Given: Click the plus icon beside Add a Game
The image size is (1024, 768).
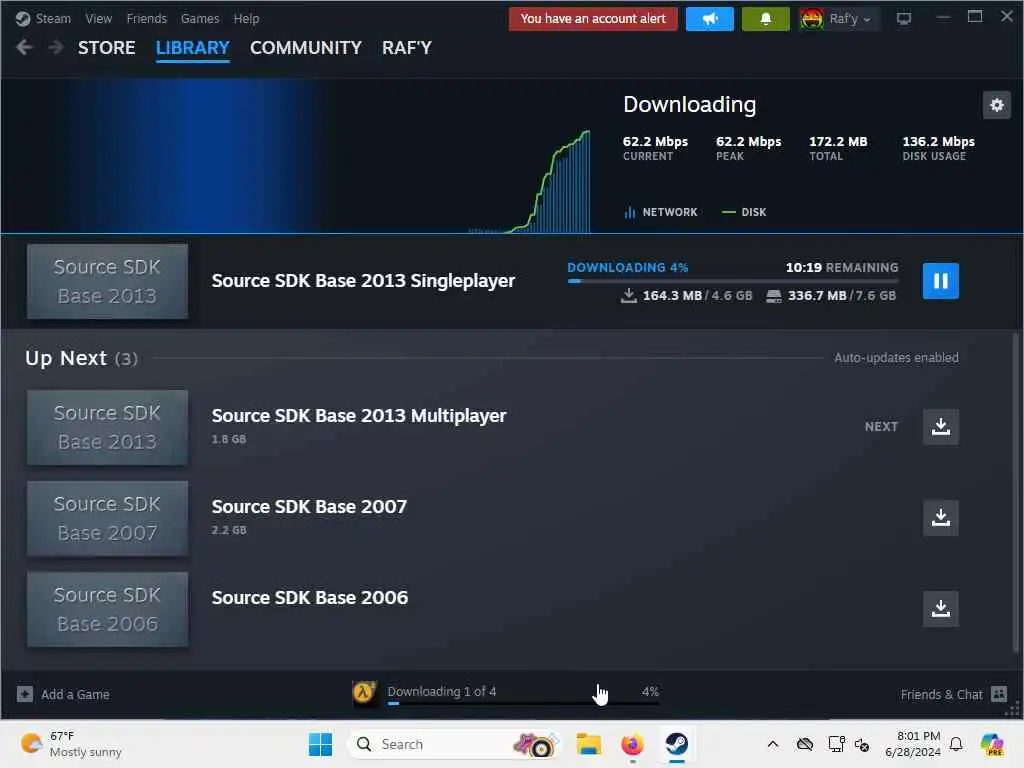Looking at the screenshot, I should click(x=25, y=694).
